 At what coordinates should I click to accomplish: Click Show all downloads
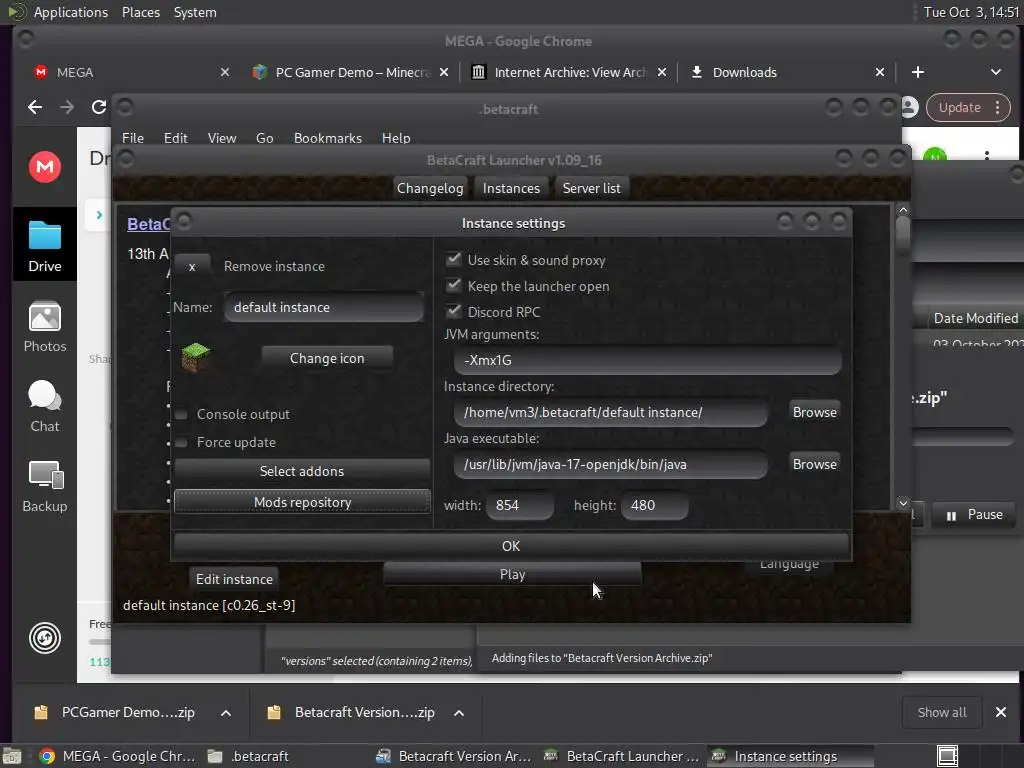click(x=942, y=712)
